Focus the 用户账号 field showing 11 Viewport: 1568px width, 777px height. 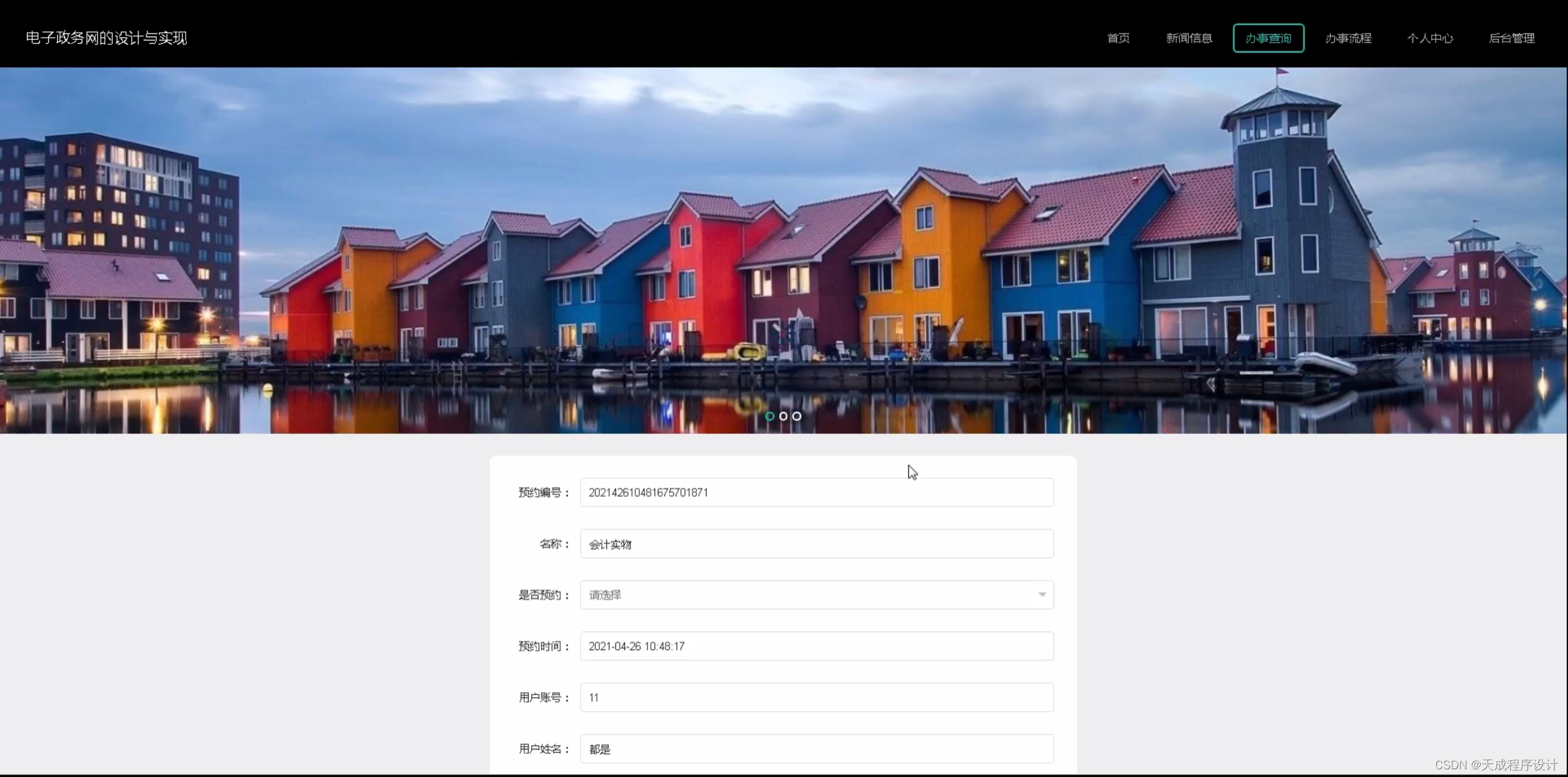816,697
